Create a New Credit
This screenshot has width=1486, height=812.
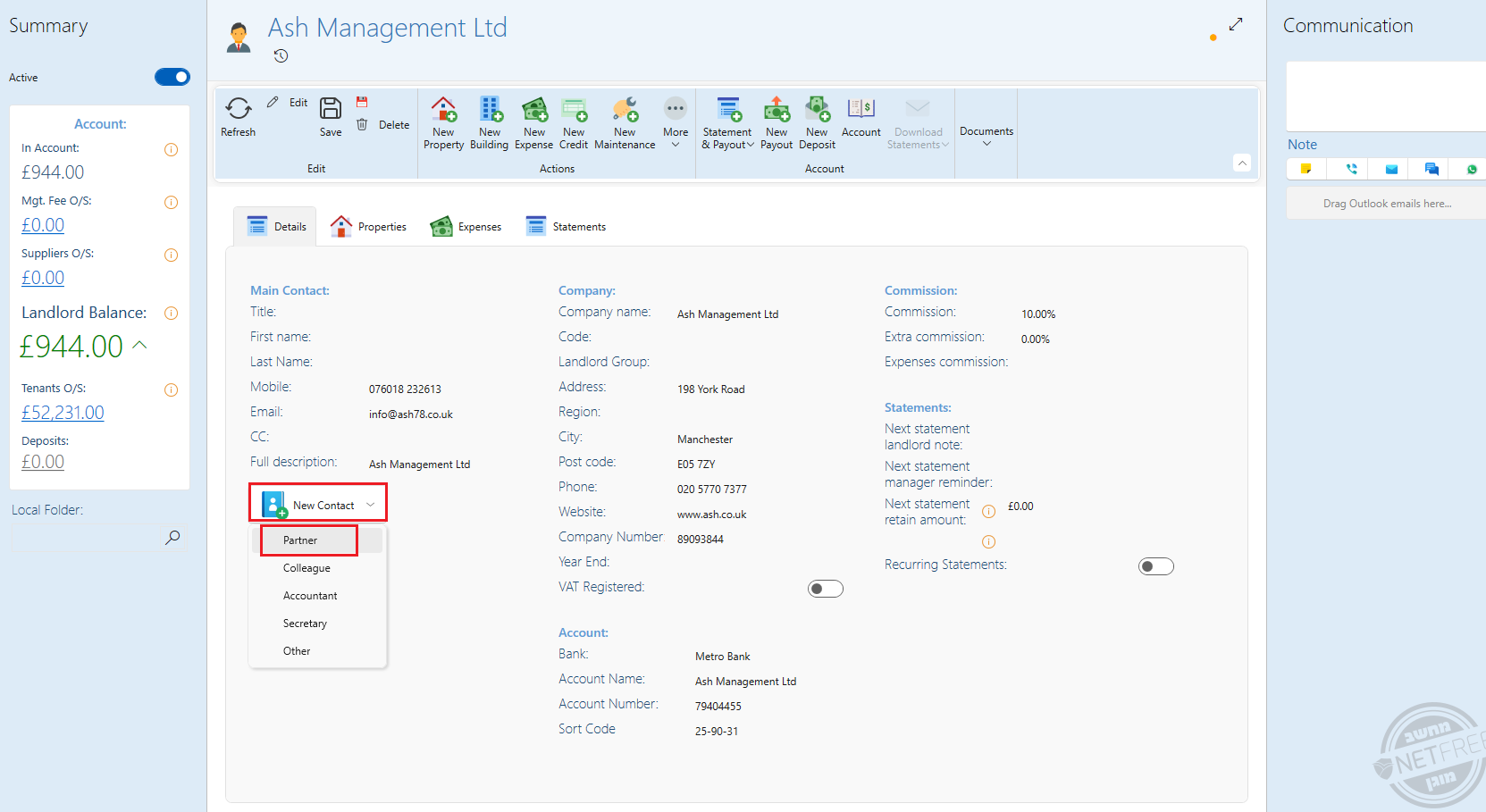click(574, 122)
